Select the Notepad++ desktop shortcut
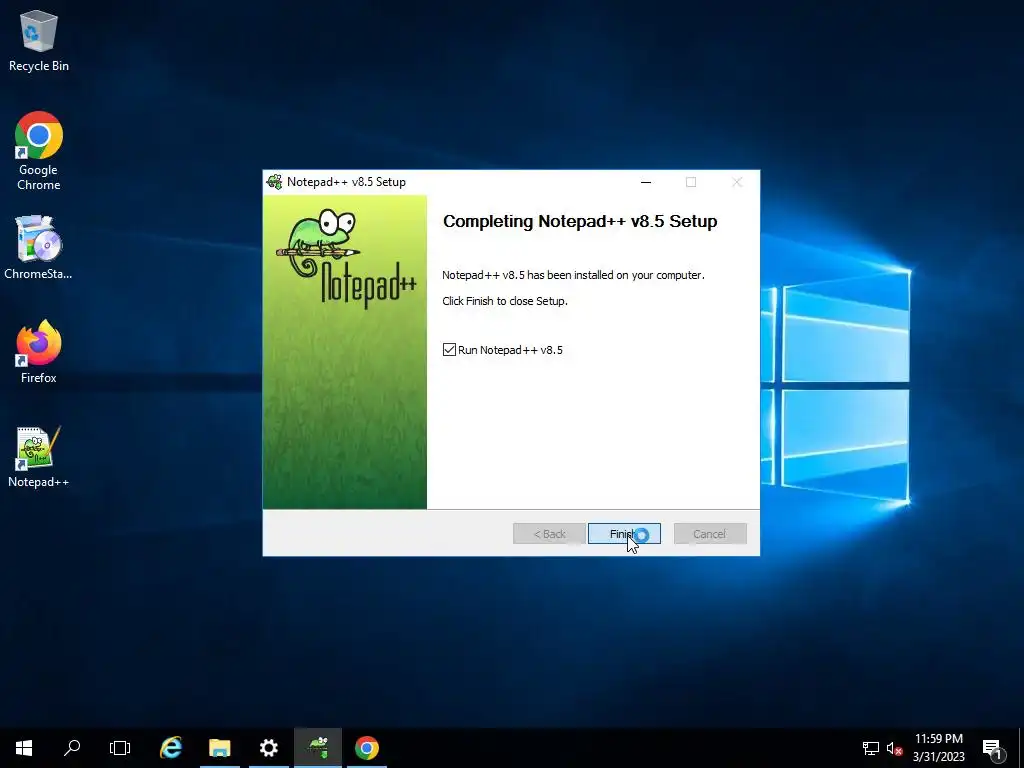The height and width of the screenshot is (768, 1024). 39,456
